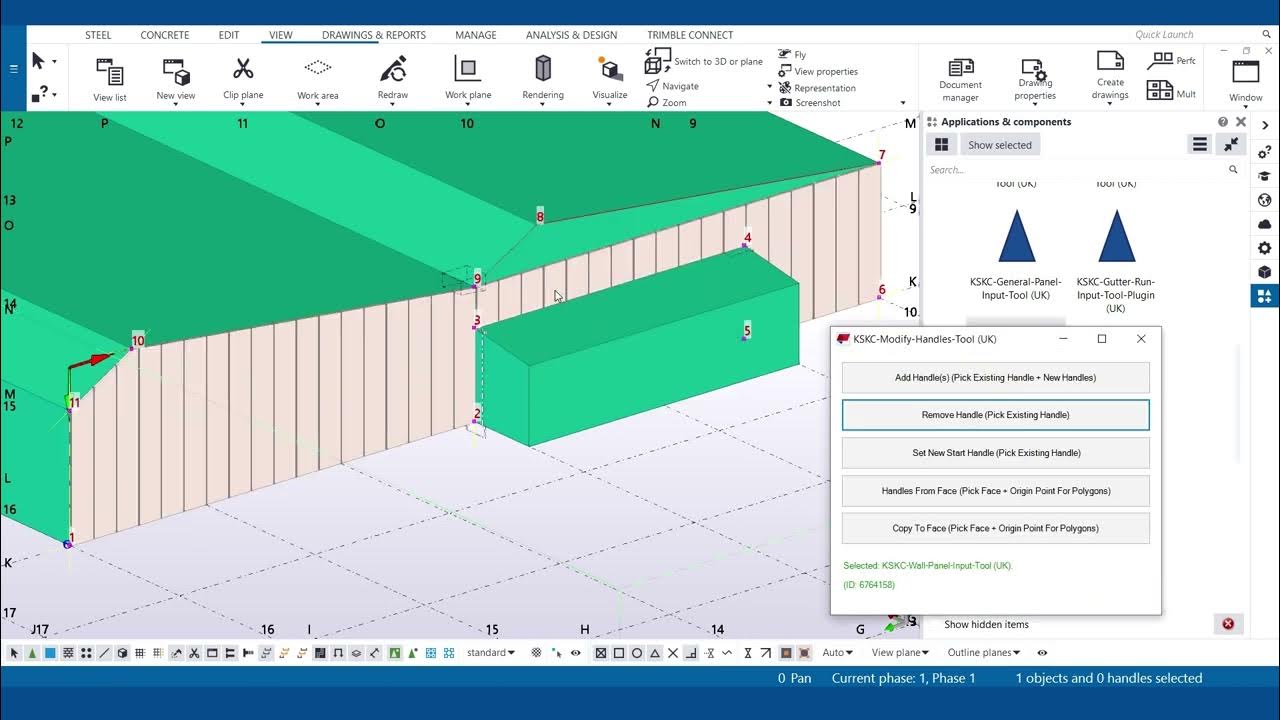Switch to the EDIT ribbon tab
1280x720 pixels.
coord(229,35)
